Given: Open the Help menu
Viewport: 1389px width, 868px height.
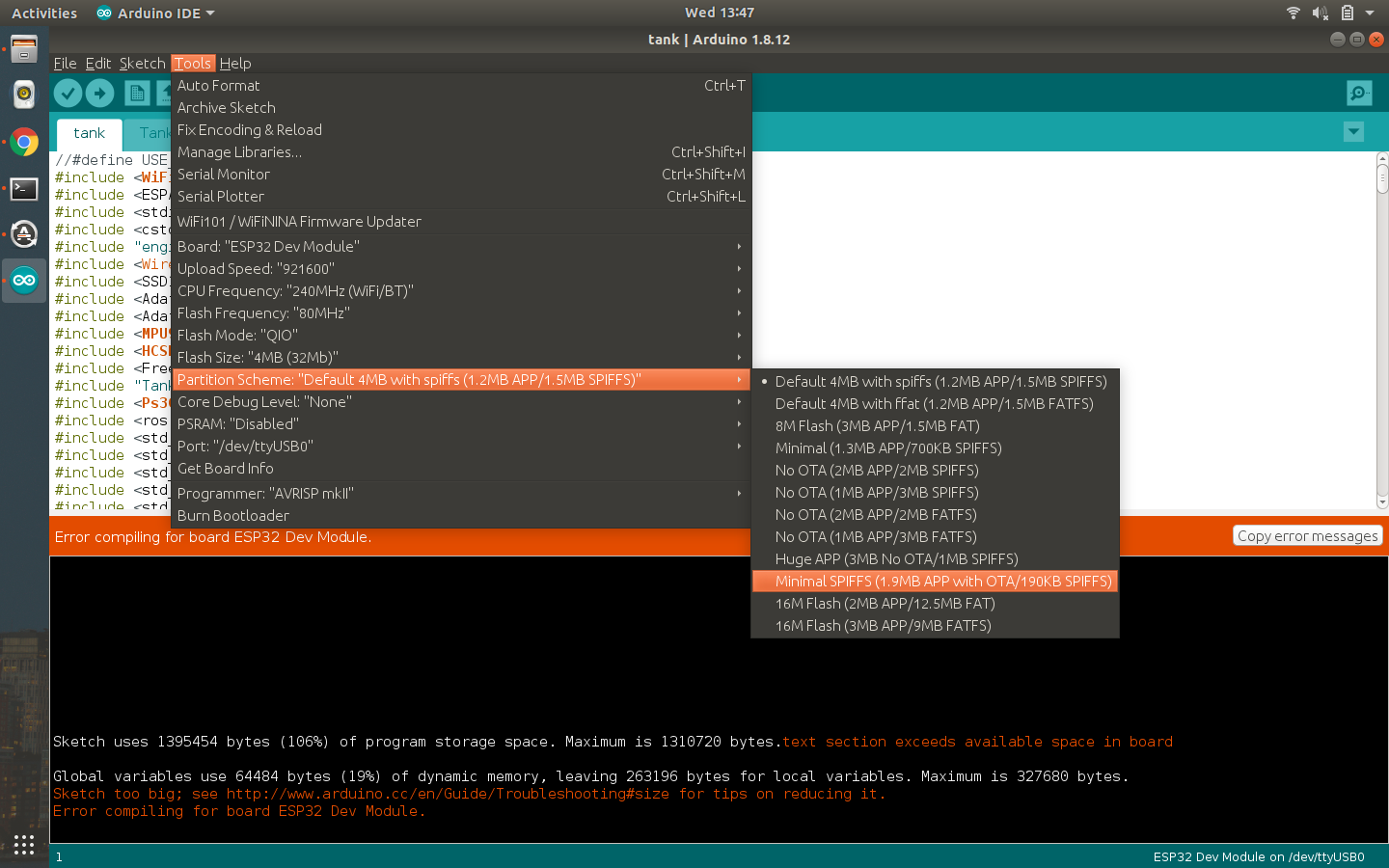Looking at the screenshot, I should pos(234,63).
